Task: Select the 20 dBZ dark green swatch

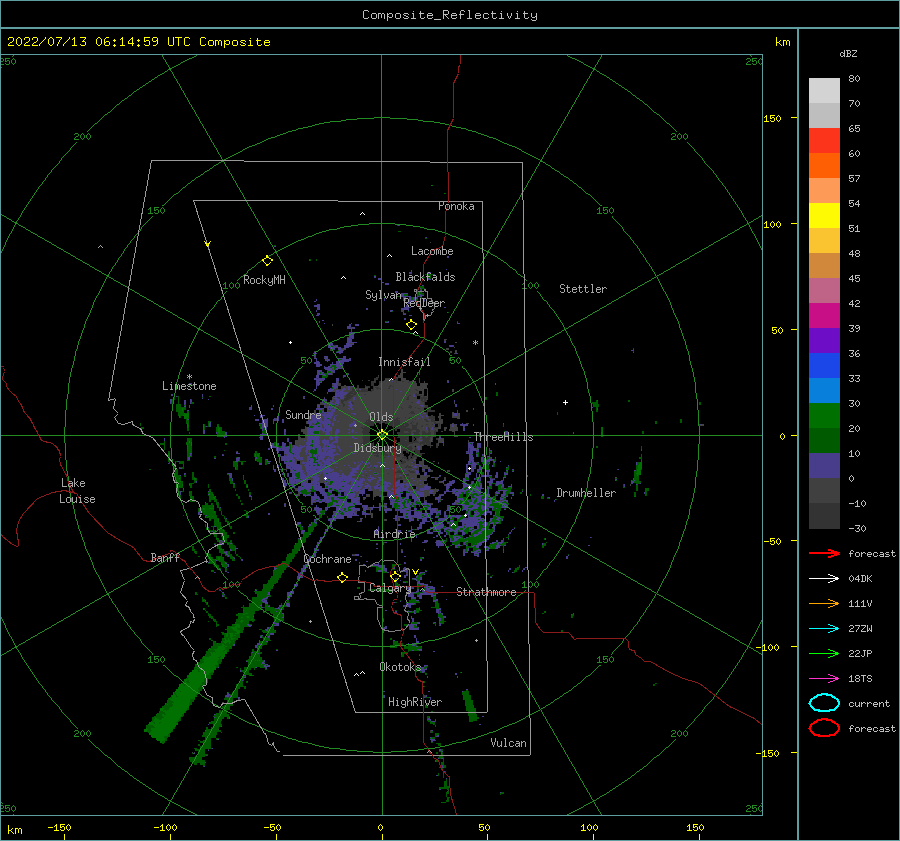Action: tap(824, 440)
